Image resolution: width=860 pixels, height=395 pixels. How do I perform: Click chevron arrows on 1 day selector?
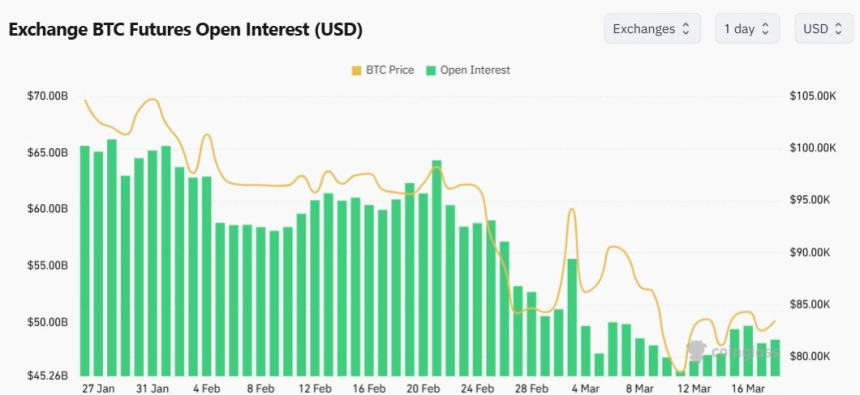click(766, 29)
